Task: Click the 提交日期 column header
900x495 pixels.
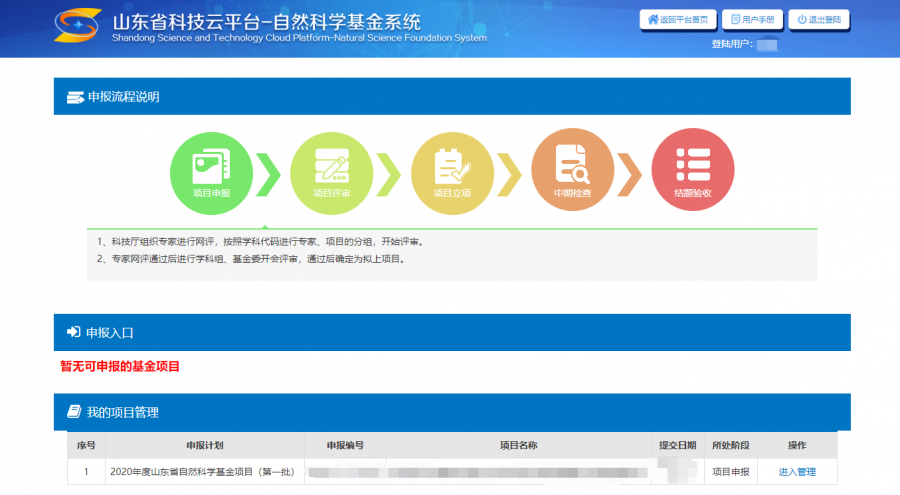Action: [x=676, y=445]
